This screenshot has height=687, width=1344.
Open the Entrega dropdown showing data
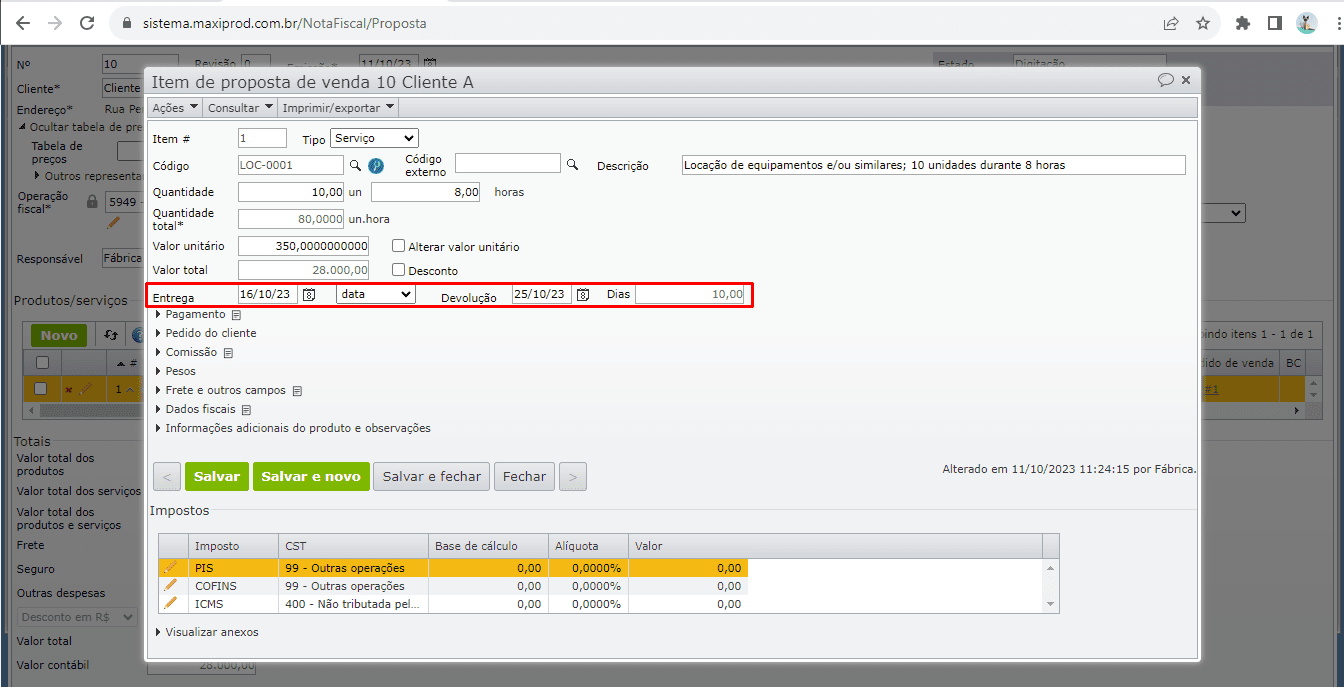point(376,294)
